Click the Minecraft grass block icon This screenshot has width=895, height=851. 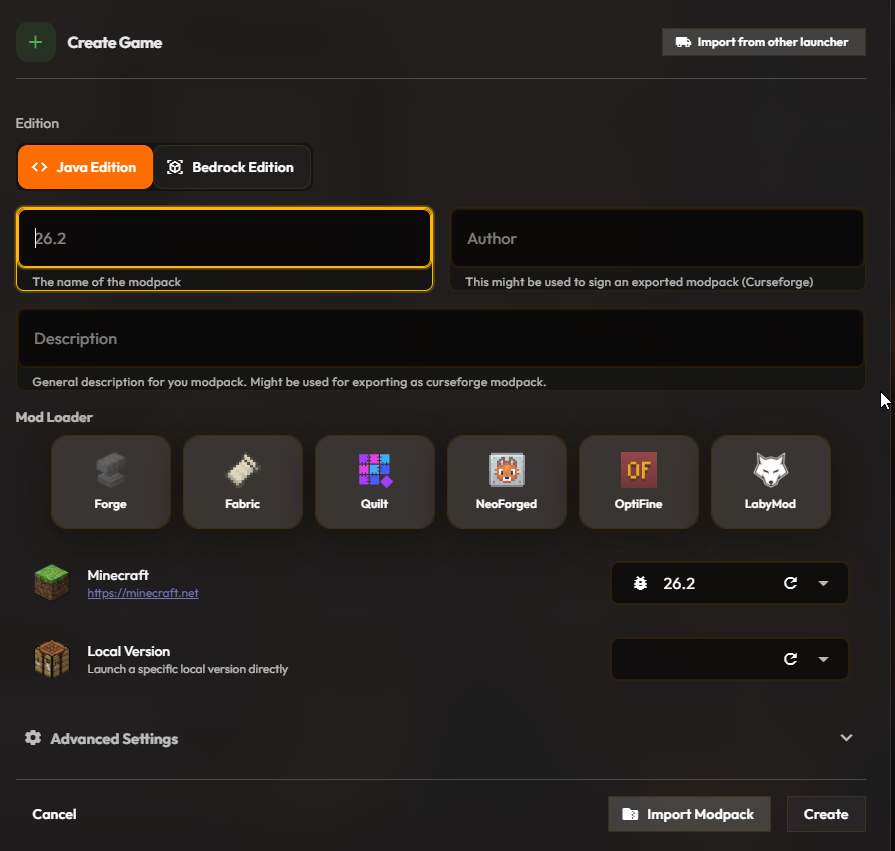[x=52, y=583]
